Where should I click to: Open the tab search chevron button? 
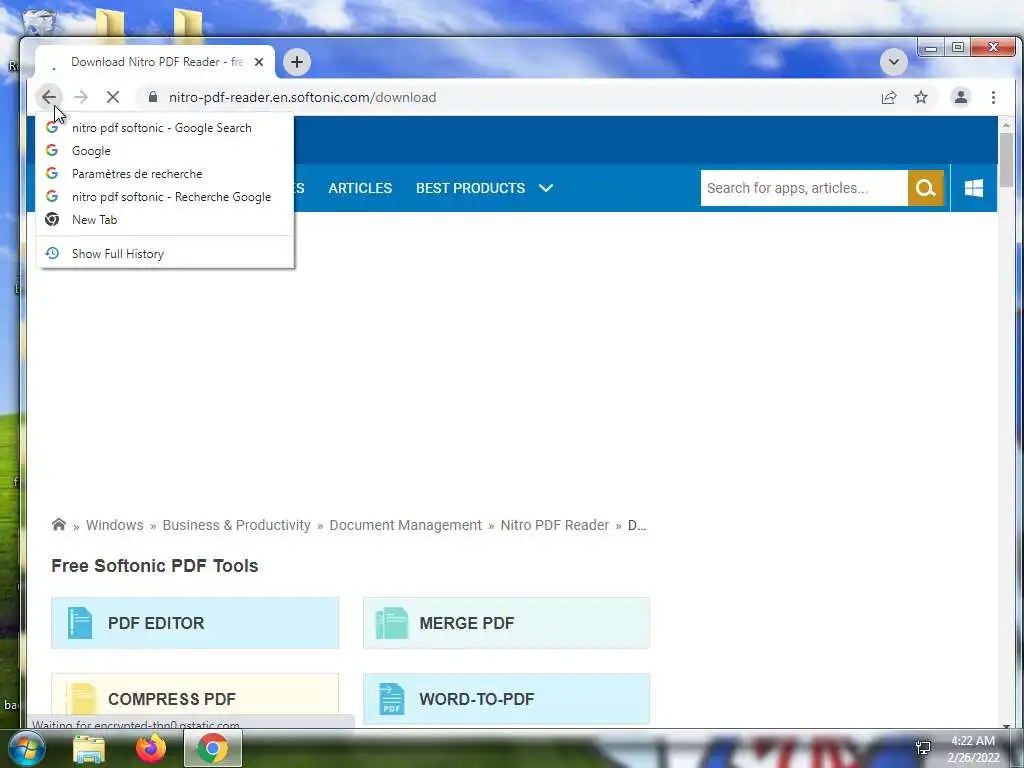click(x=893, y=62)
